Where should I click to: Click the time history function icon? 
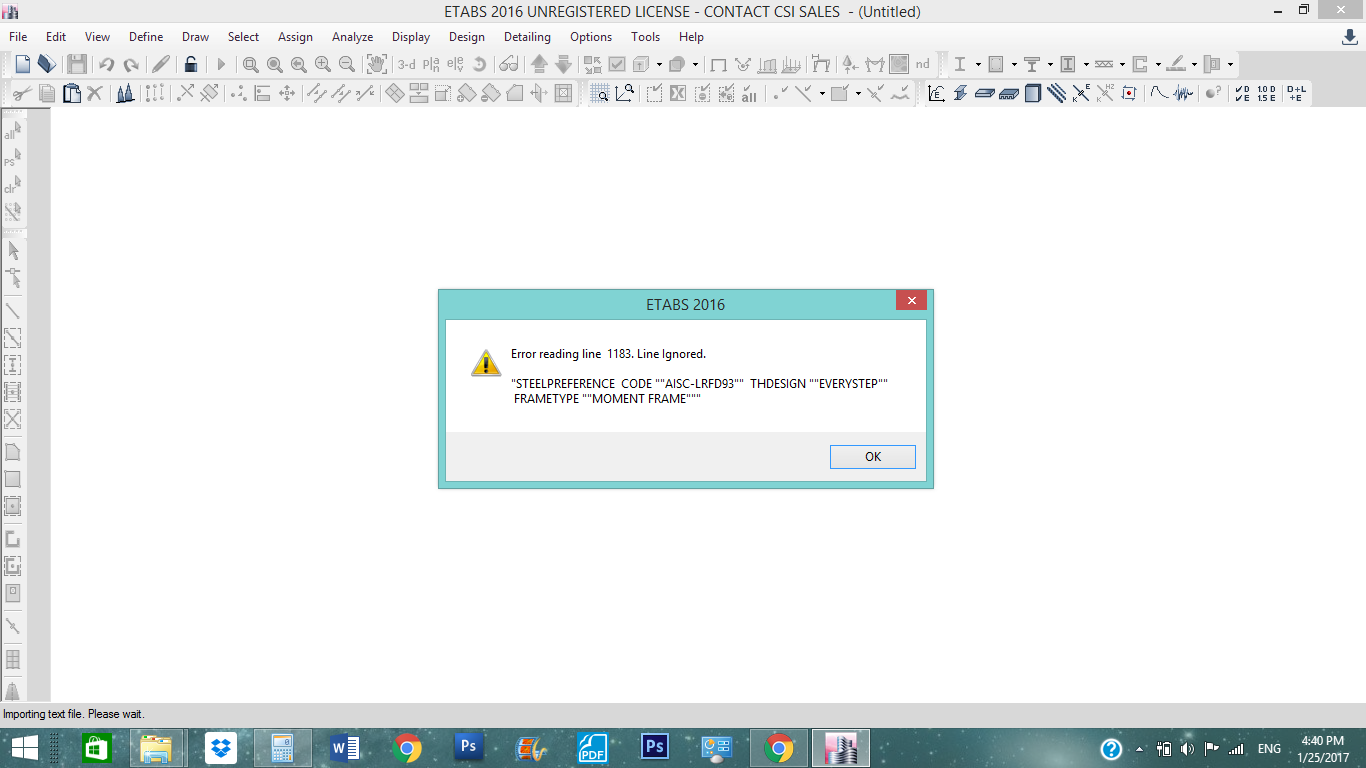click(1183, 93)
